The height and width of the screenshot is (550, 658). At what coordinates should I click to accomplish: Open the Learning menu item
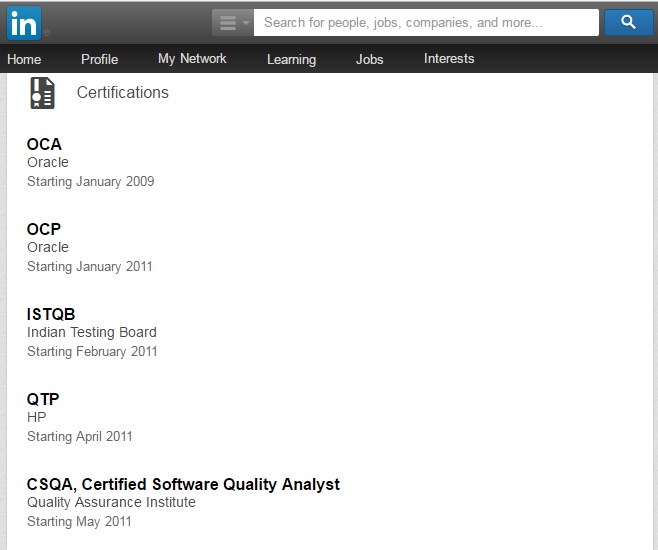pyautogui.click(x=291, y=59)
